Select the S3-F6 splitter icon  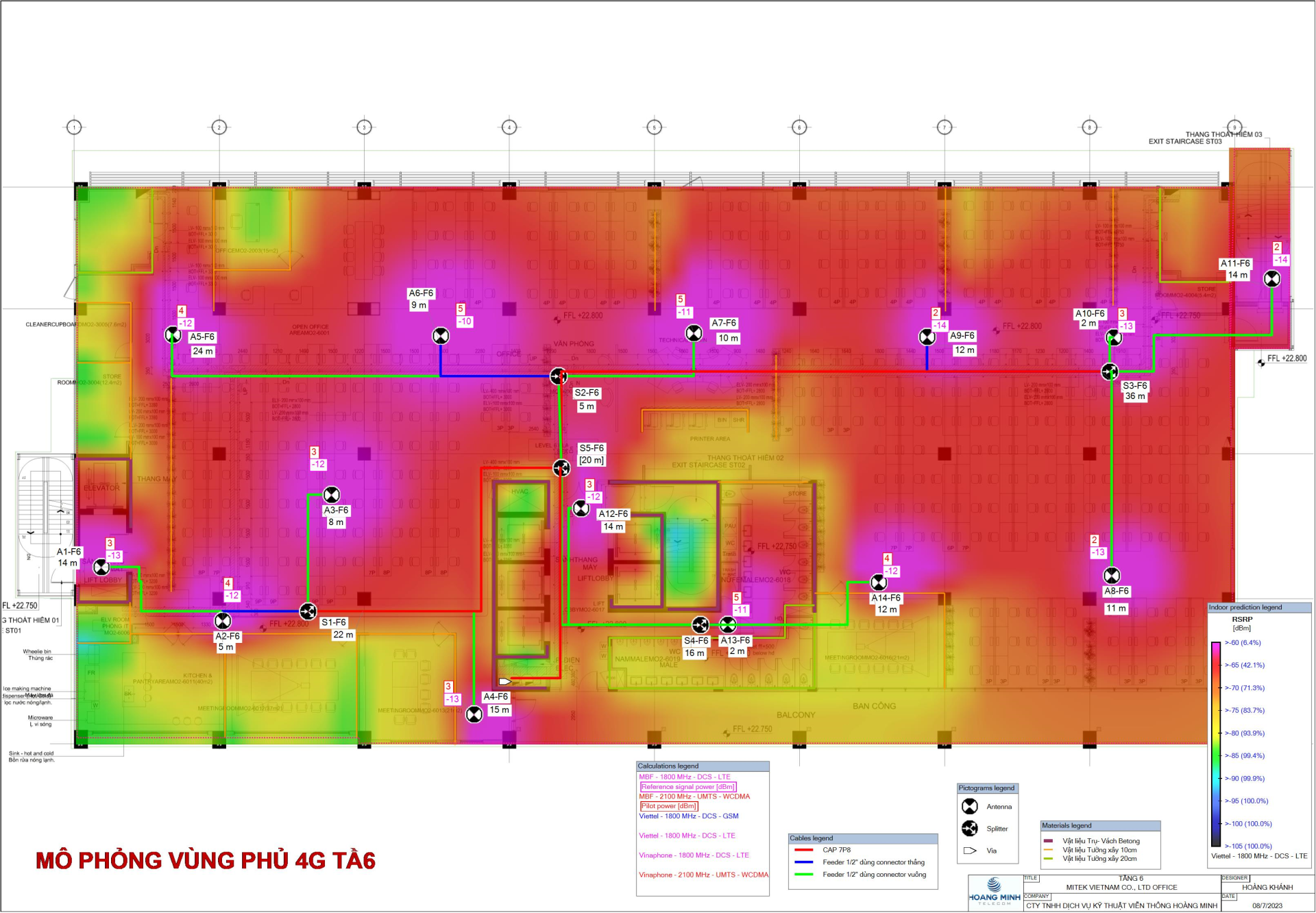click(x=1110, y=372)
